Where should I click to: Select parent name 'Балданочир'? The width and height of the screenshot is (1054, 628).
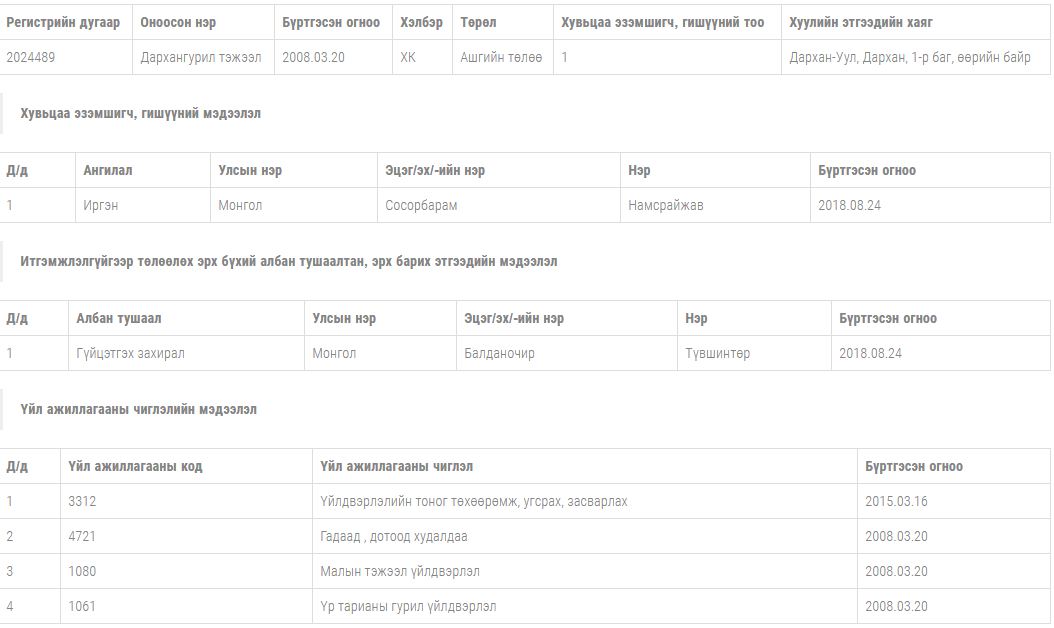tap(499, 353)
